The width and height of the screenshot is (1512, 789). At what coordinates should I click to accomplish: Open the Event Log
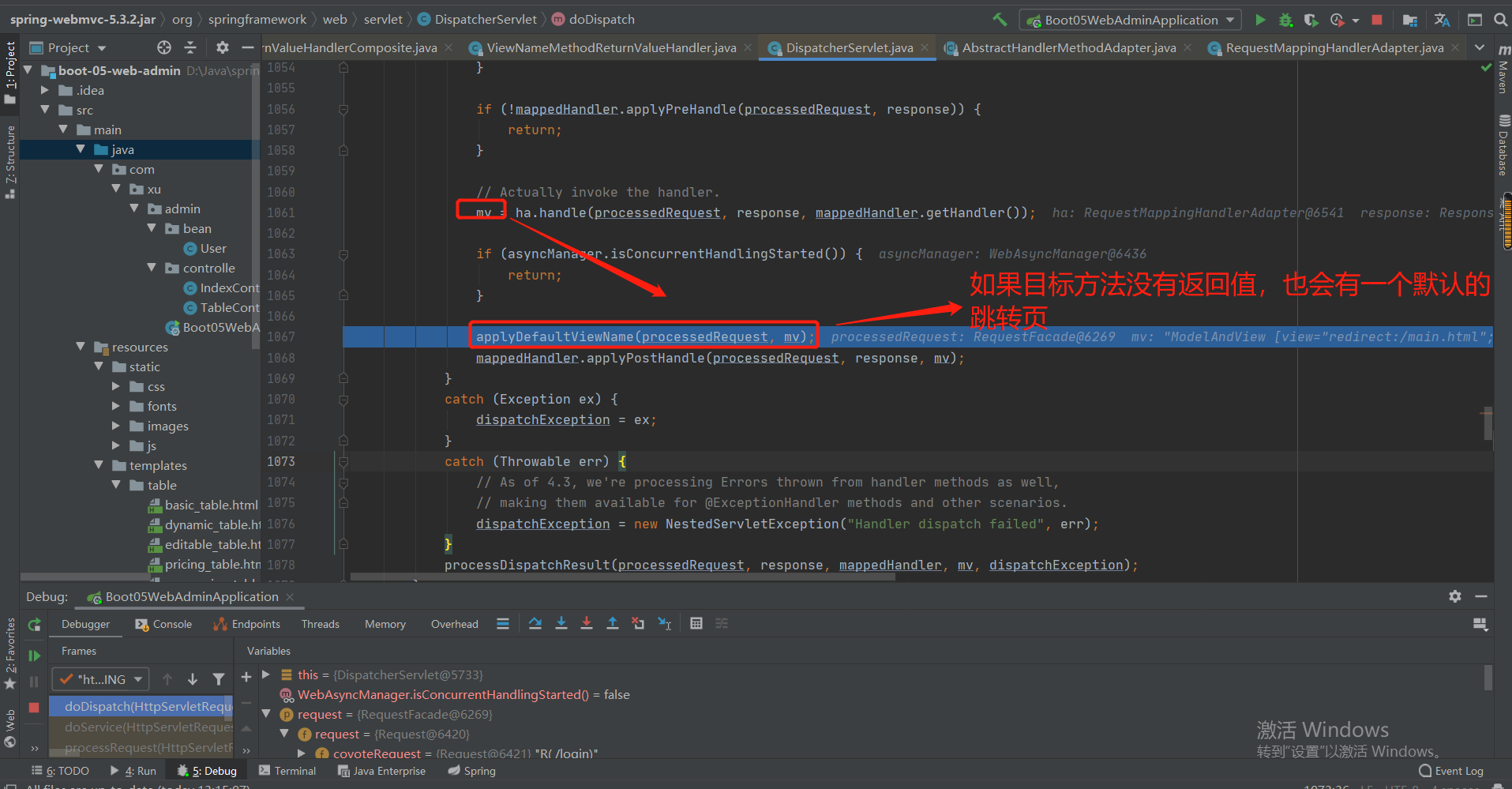(1451, 771)
